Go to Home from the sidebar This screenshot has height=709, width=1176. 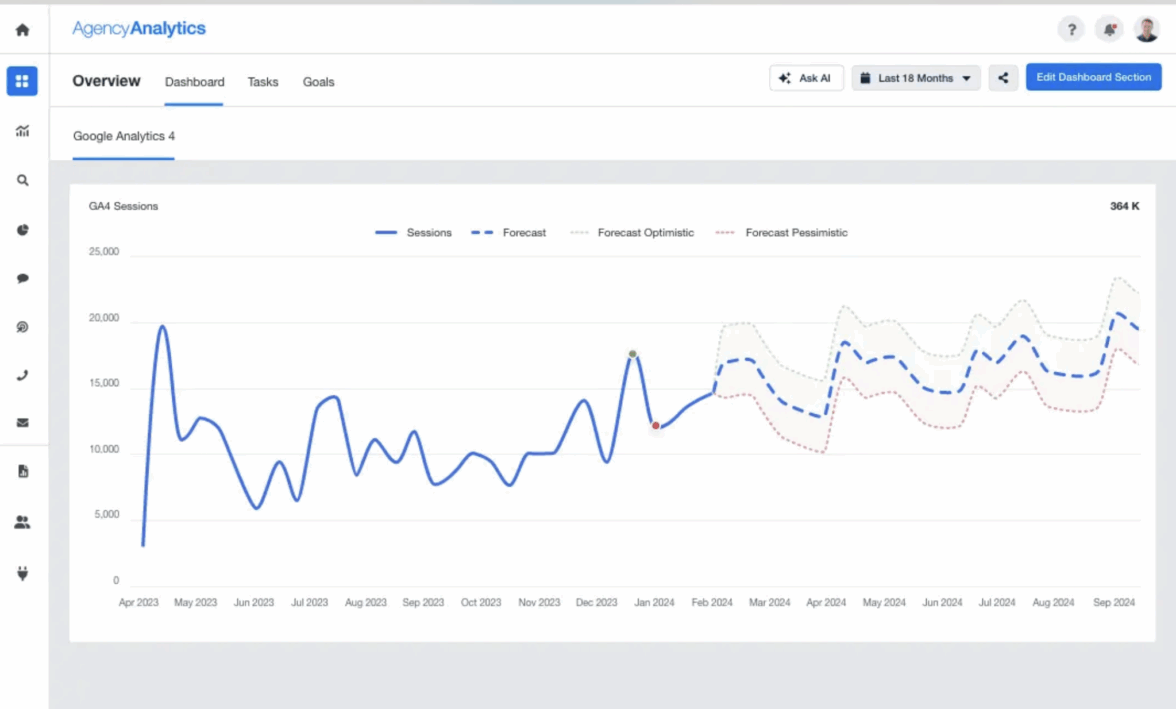pyautogui.click(x=22, y=30)
